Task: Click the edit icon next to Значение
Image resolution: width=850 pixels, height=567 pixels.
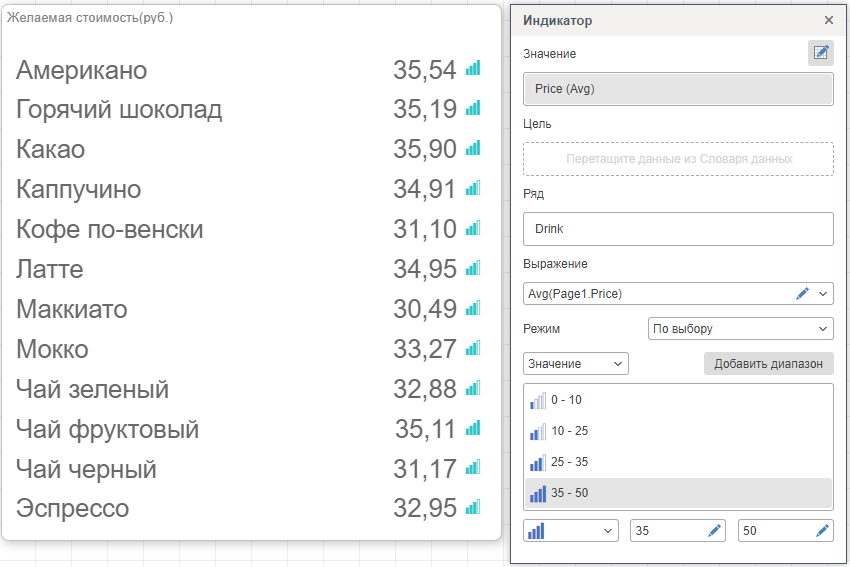Action: (x=820, y=53)
